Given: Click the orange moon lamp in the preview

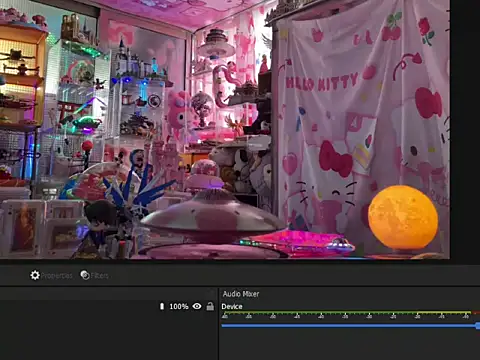Looking at the screenshot, I should coord(403,218).
